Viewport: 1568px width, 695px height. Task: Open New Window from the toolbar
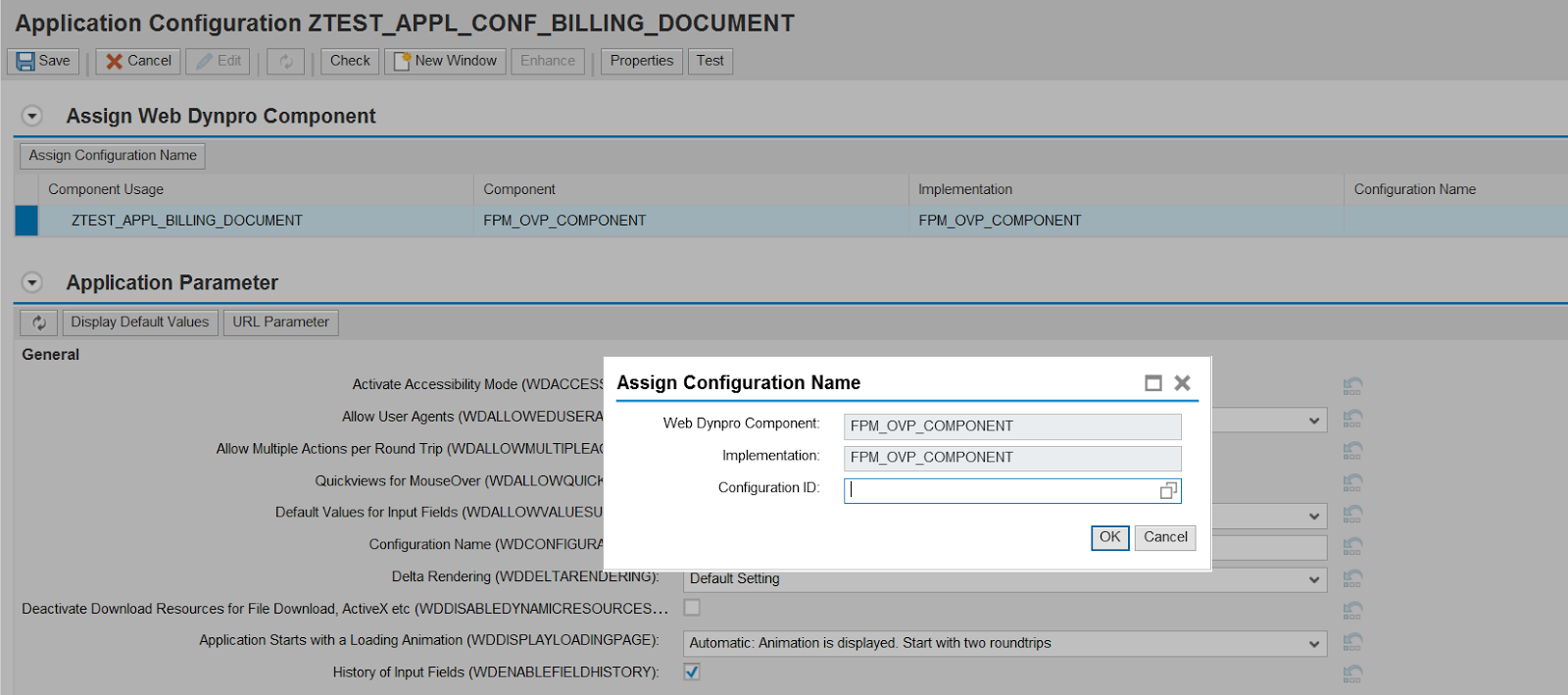click(445, 61)
